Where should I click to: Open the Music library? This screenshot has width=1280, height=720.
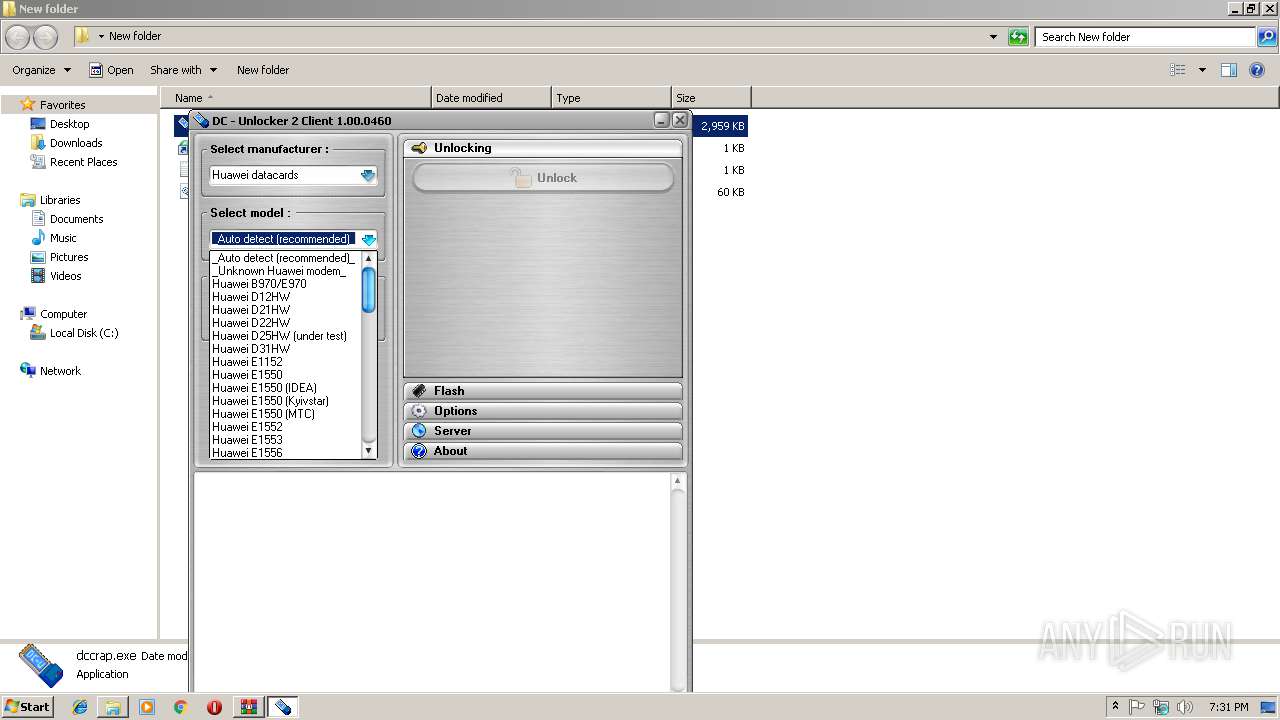coord(63,238)
